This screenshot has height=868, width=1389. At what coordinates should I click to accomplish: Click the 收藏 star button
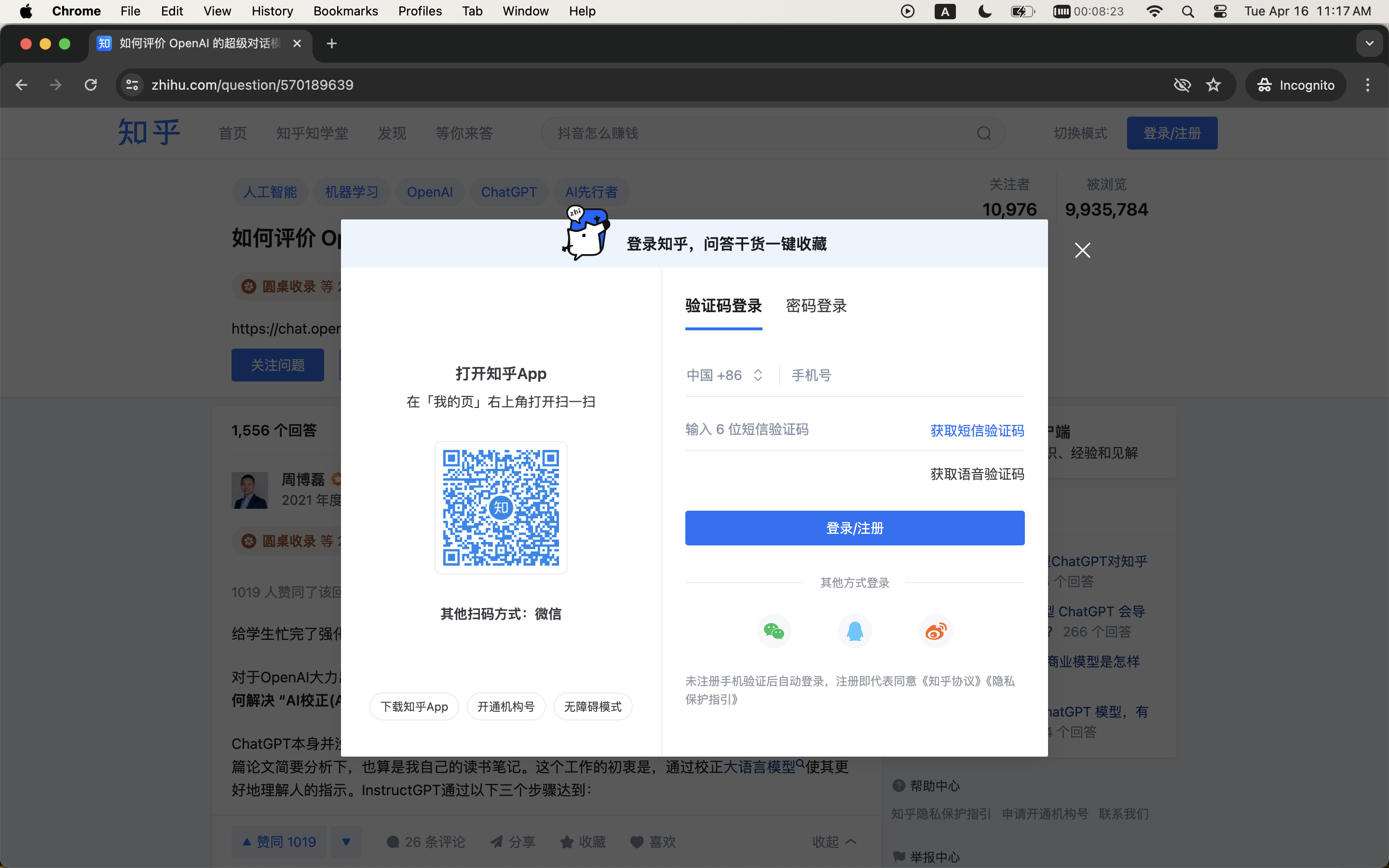[x=583, y=841]
